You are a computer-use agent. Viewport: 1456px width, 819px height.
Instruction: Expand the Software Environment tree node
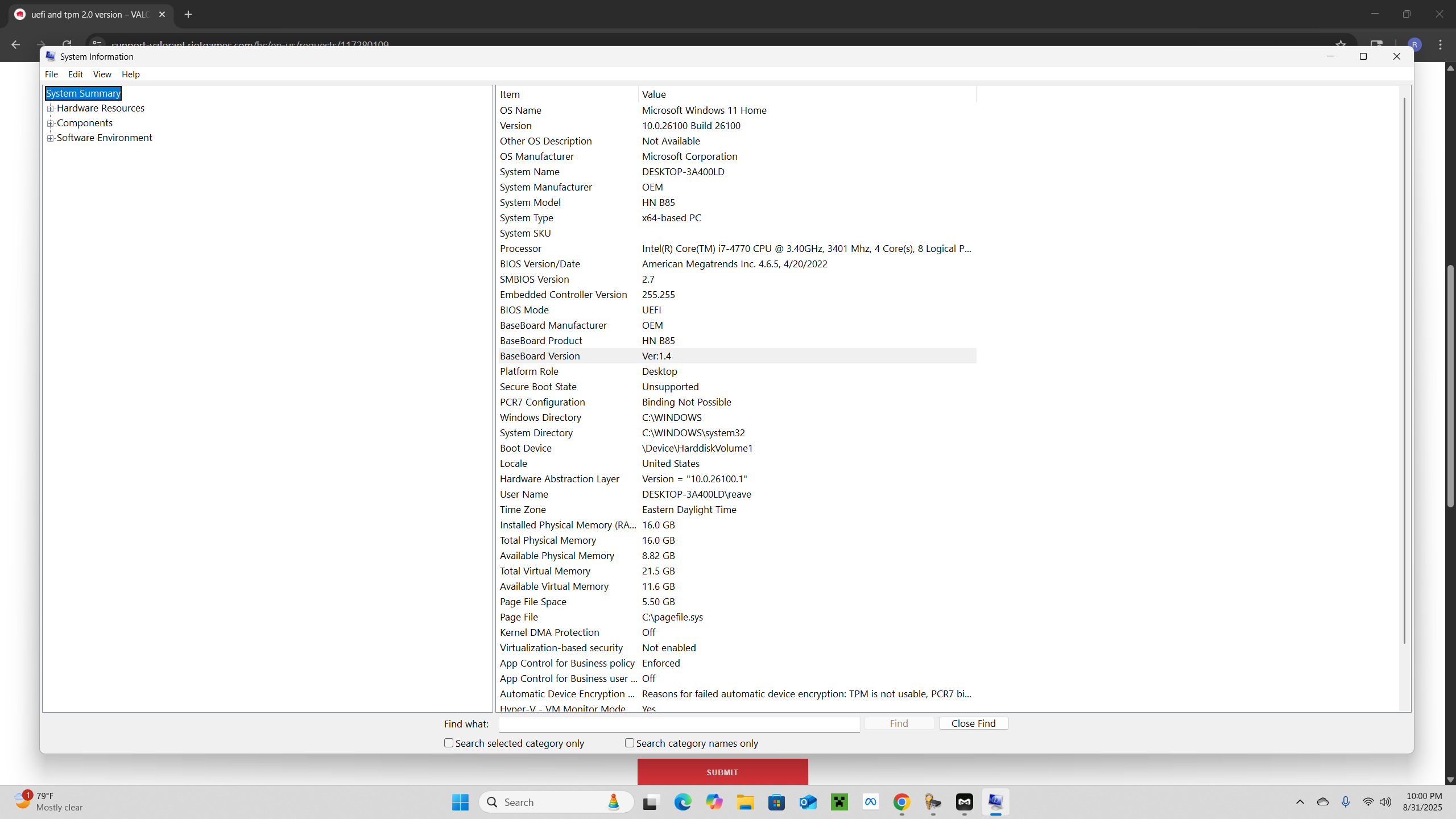51,138
